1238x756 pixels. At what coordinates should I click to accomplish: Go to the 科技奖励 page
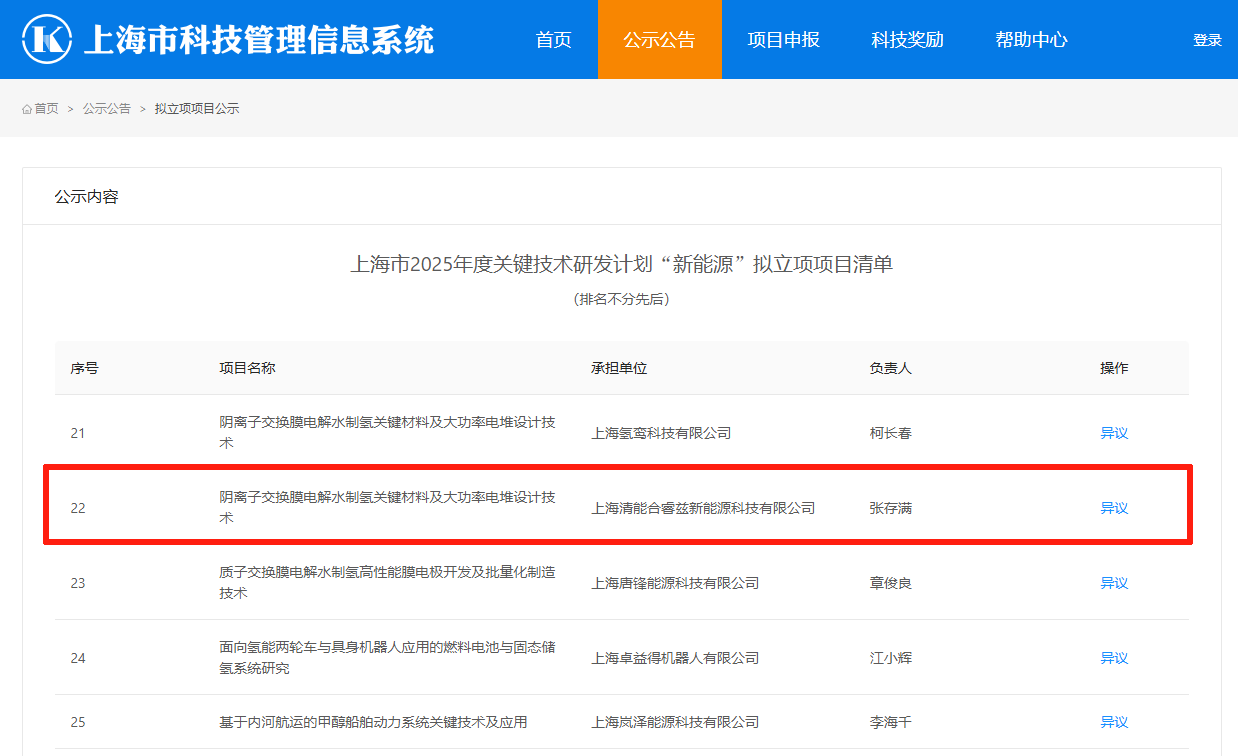point(907,40)
